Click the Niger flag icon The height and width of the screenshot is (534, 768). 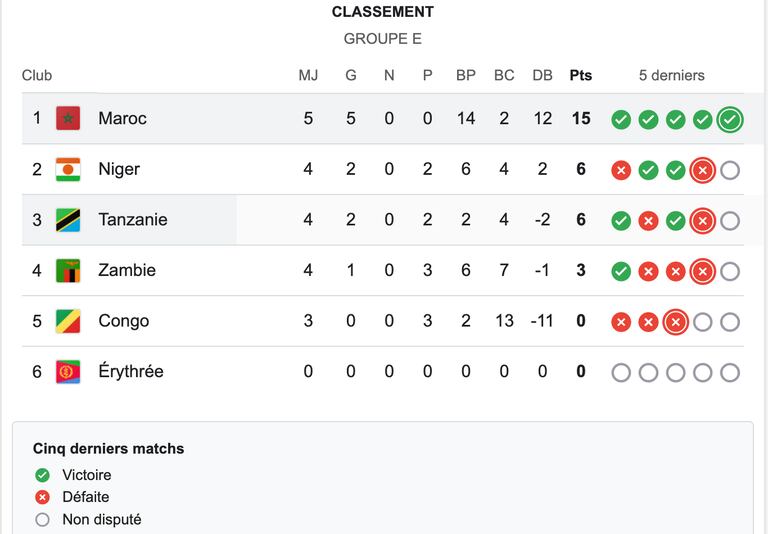(68, 169)
